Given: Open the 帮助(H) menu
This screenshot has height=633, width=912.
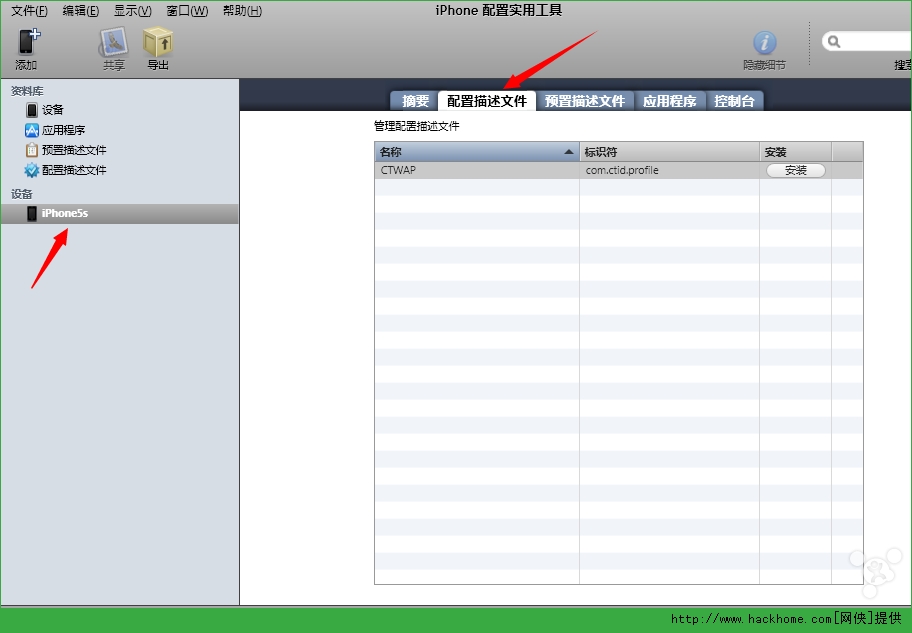Looking at the screenshot, I should coord(243,11).
